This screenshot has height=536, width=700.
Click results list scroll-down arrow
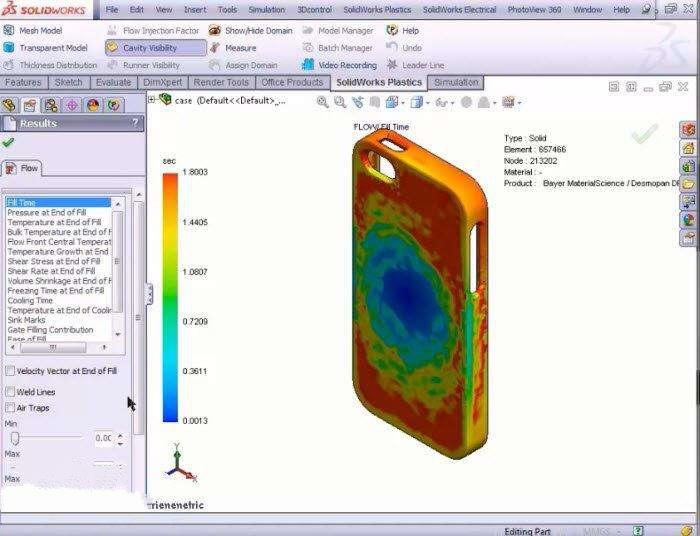pos(118,334)
